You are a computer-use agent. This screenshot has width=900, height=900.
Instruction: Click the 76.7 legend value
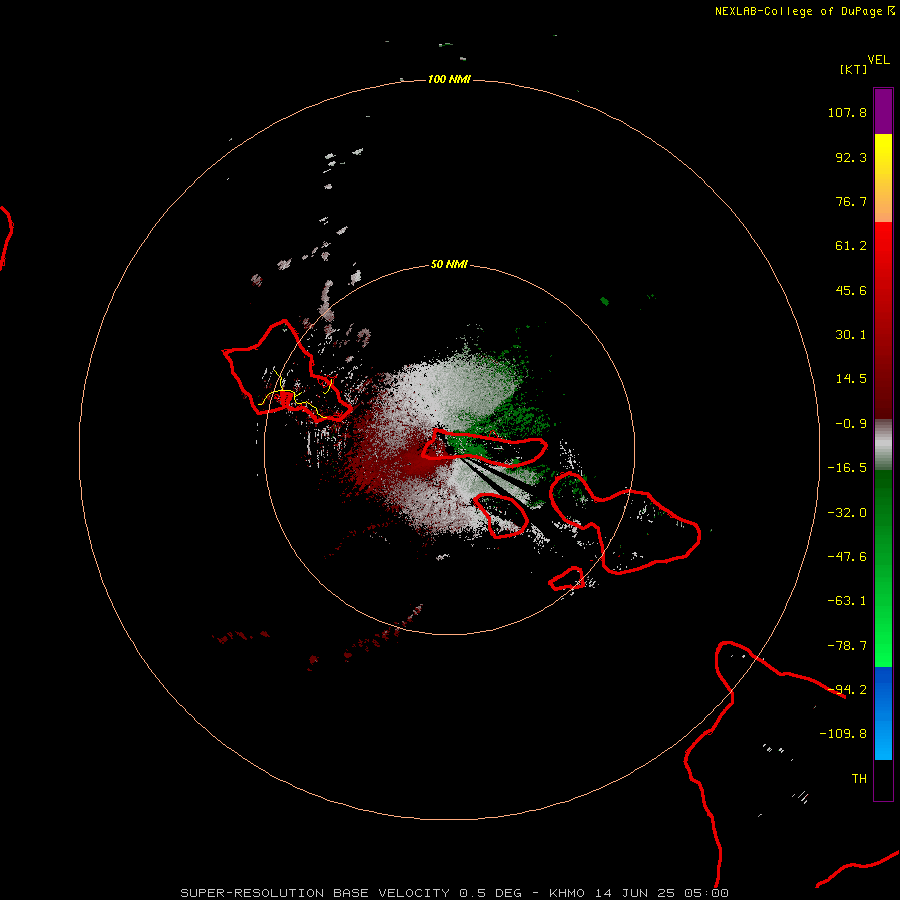tap(851, 201)
